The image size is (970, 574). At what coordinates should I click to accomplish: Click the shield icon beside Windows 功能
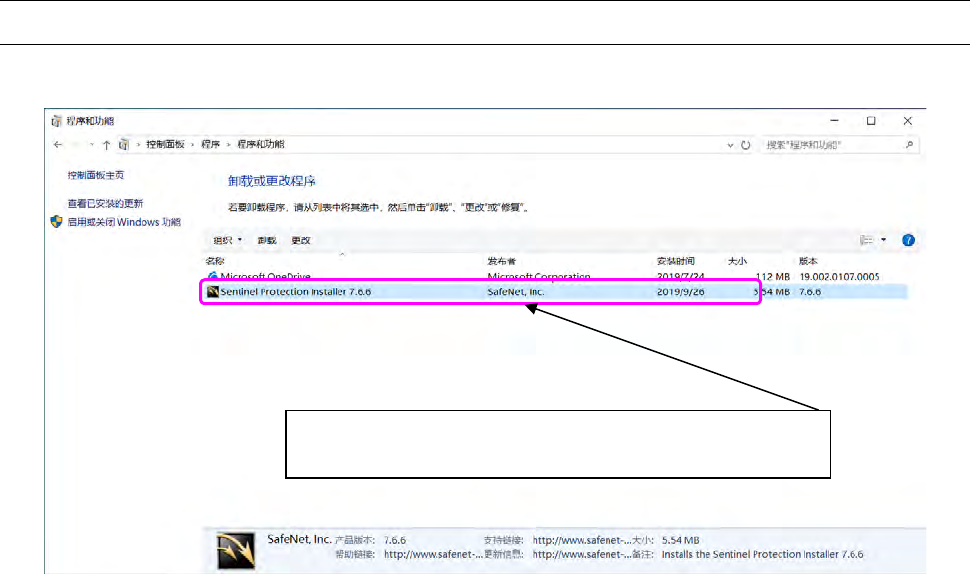pos(56,221)
